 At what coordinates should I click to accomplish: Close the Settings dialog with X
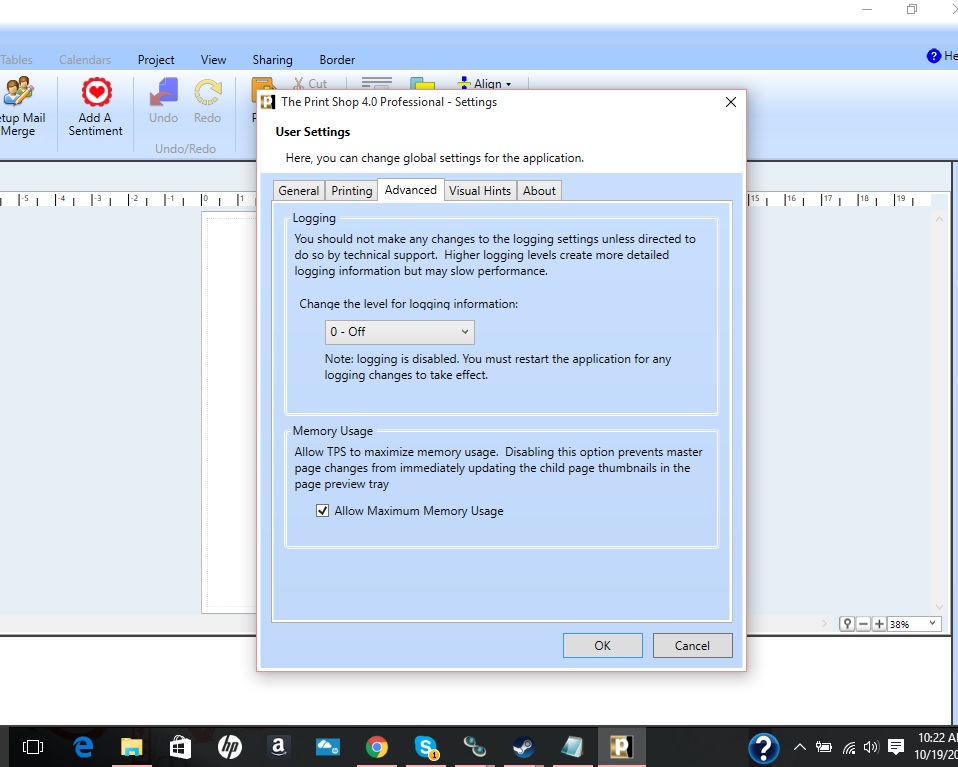(x=731, y=102)
